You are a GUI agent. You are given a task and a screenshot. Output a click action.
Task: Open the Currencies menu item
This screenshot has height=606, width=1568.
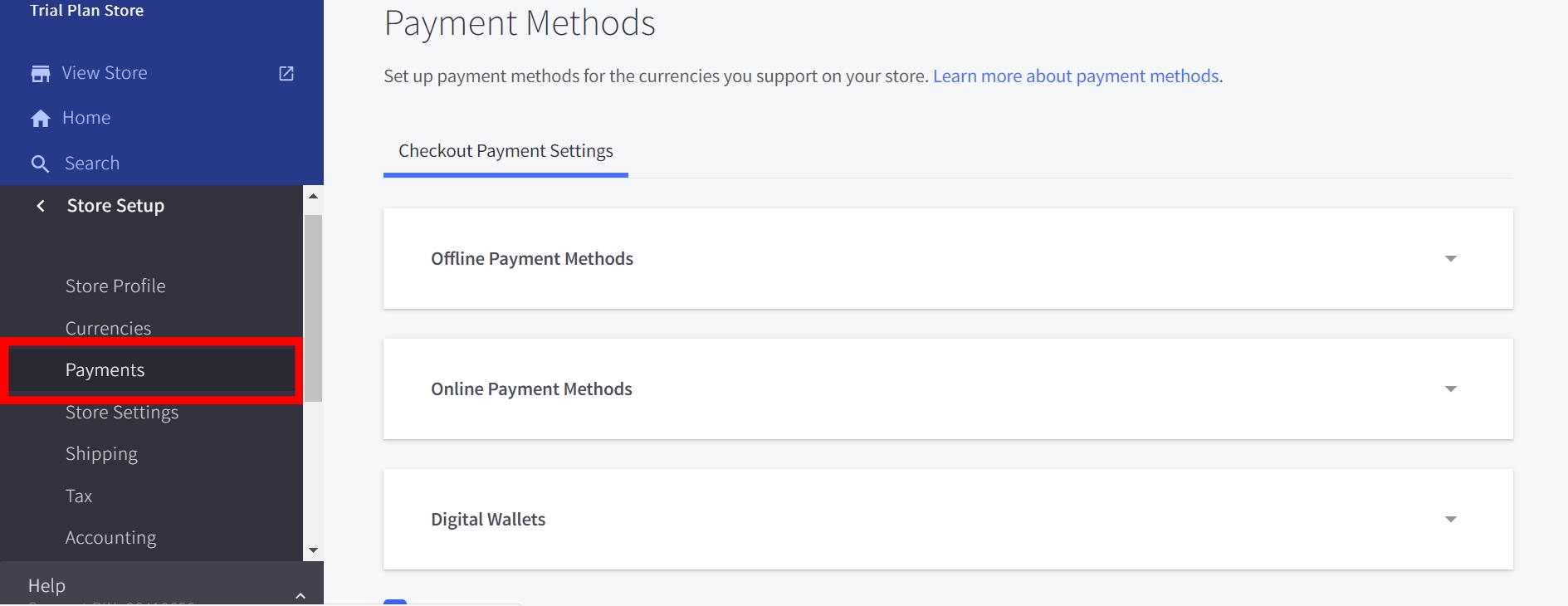coord(108,329)
